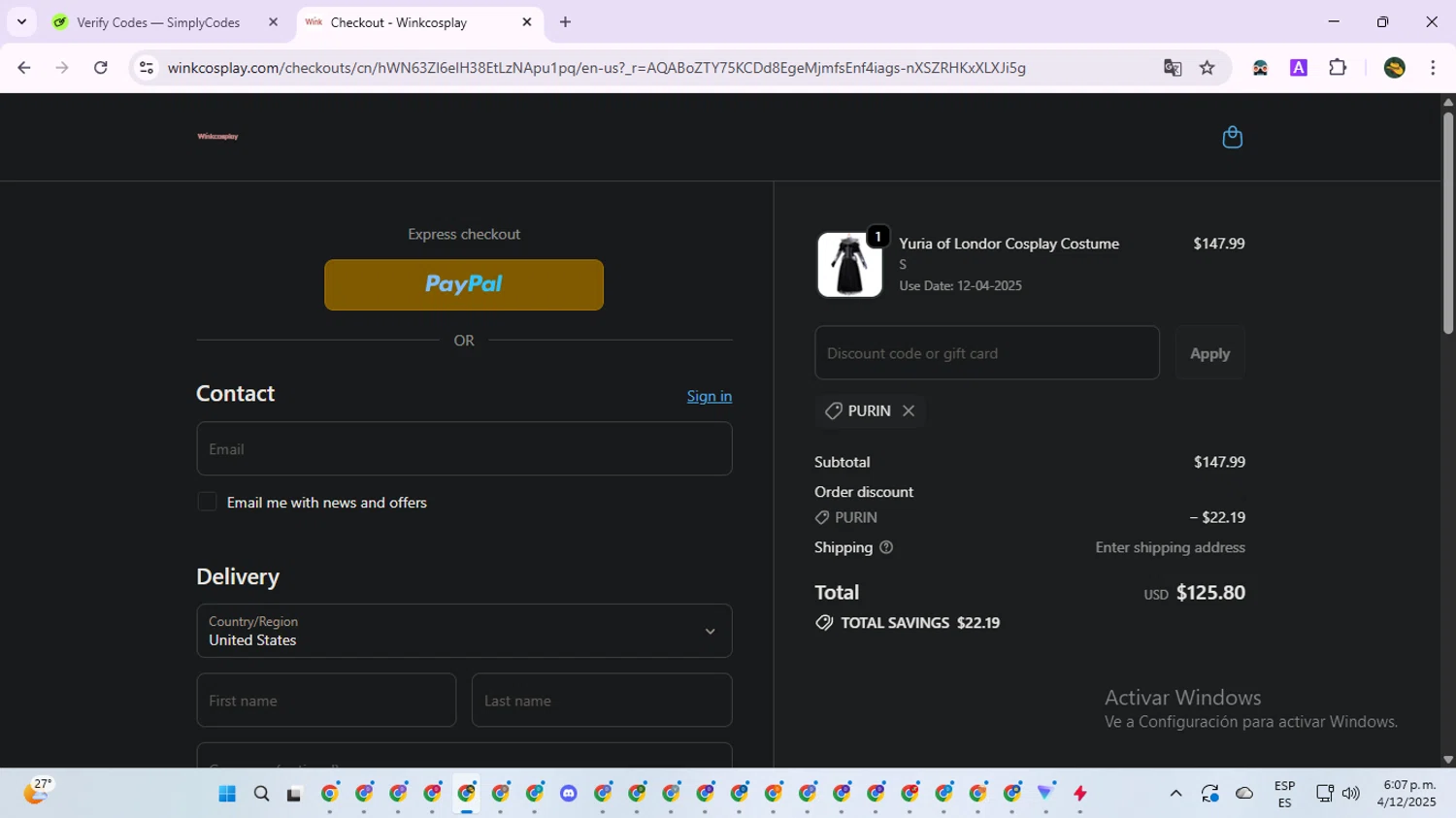Click the Use Date: 12-04-2025 text
Image resolution: width=1456 pixels, height=818 pixels.
click(x=960, y=285)
